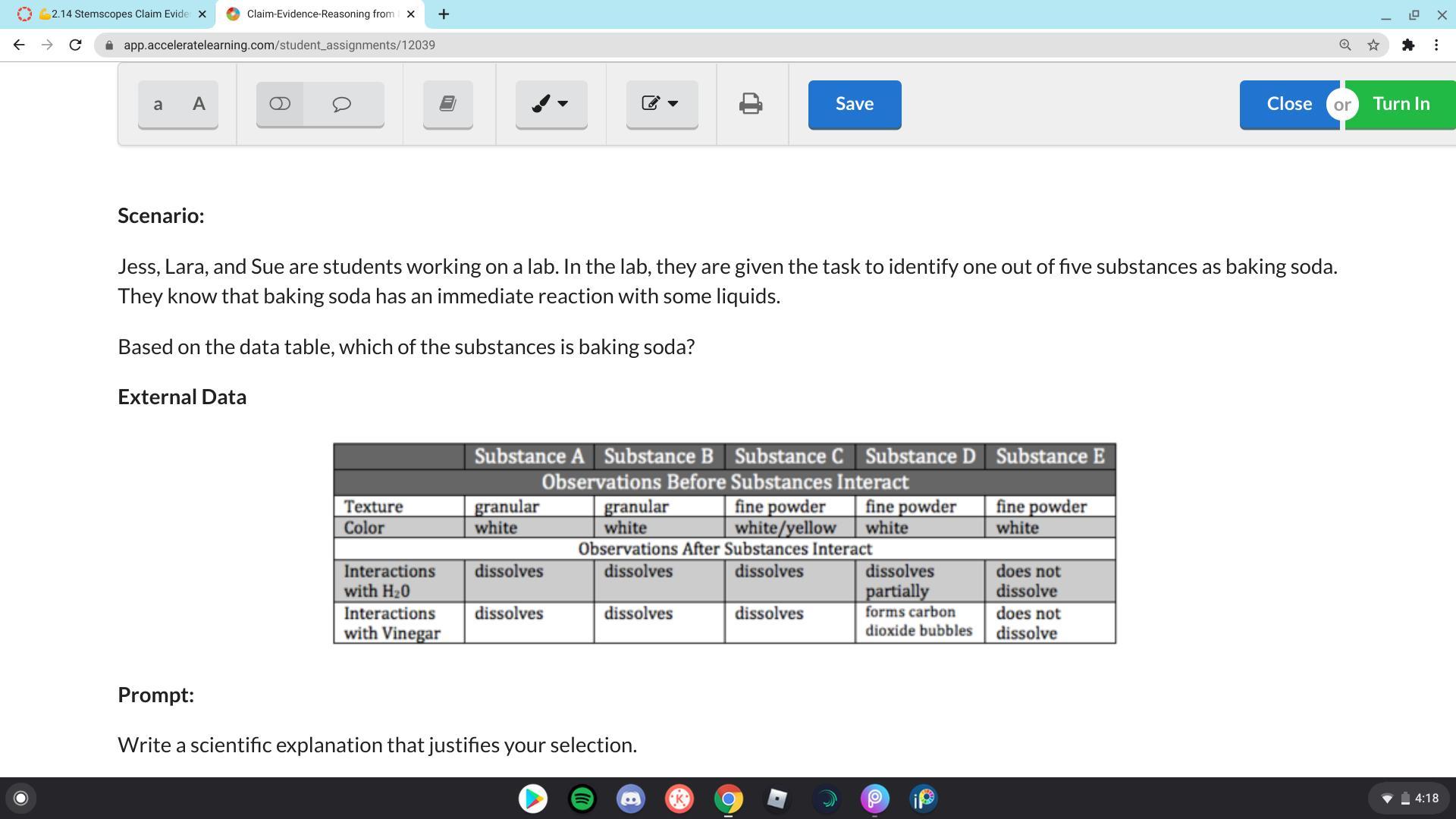Expand the edit notes pencil dropdown
This screenshot has width=1456, height=819.
point(661,104)
